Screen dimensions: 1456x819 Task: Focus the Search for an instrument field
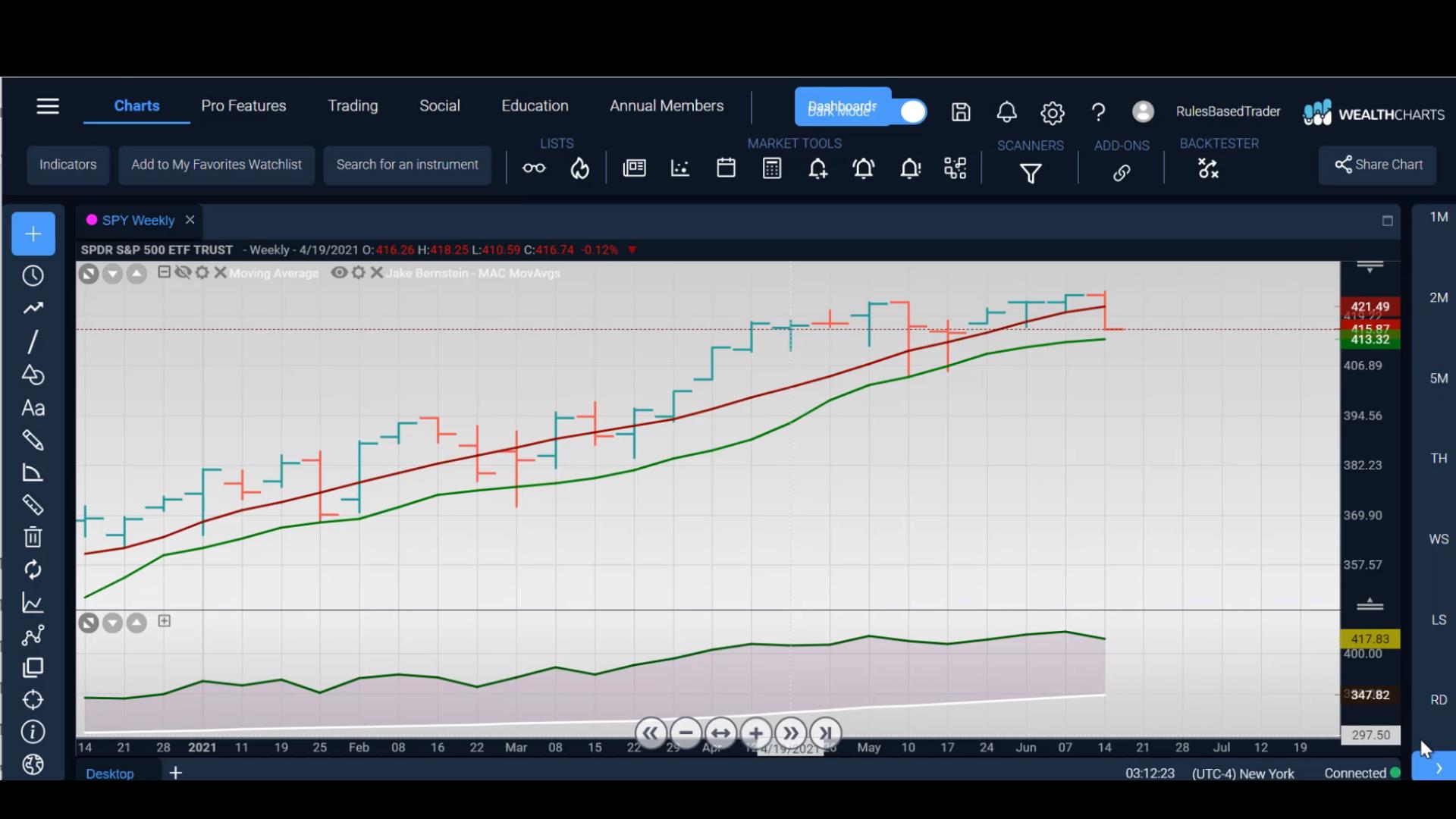point(407,165)
